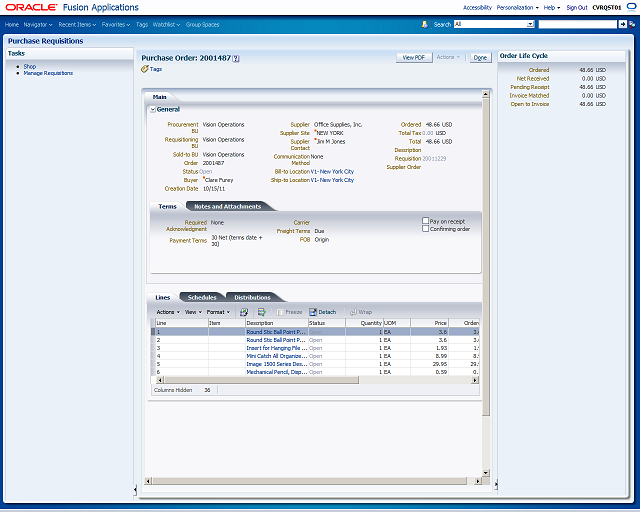Open Tags in the navigation bar

(x=142, y=24)
